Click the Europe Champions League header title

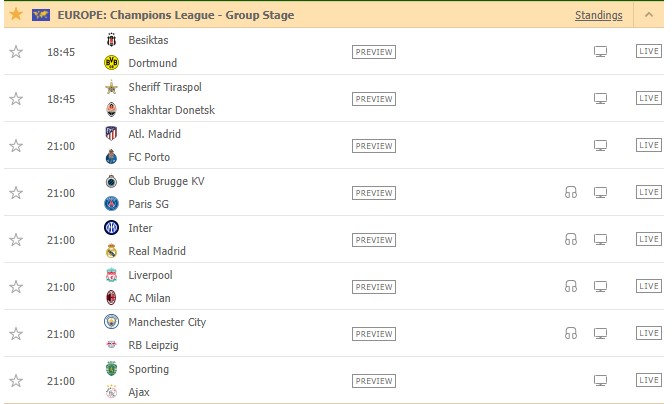tap(176, 15)
